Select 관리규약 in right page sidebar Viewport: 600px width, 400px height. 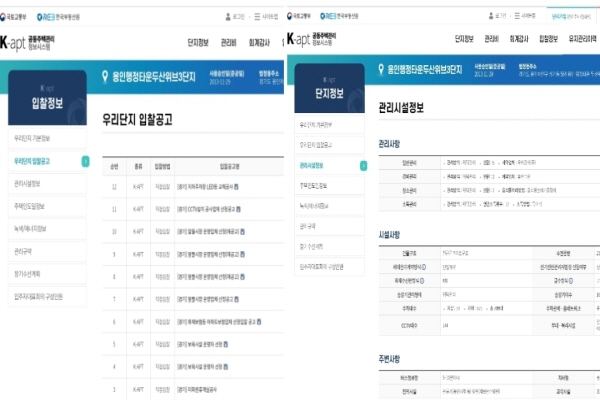pos(329,226)
